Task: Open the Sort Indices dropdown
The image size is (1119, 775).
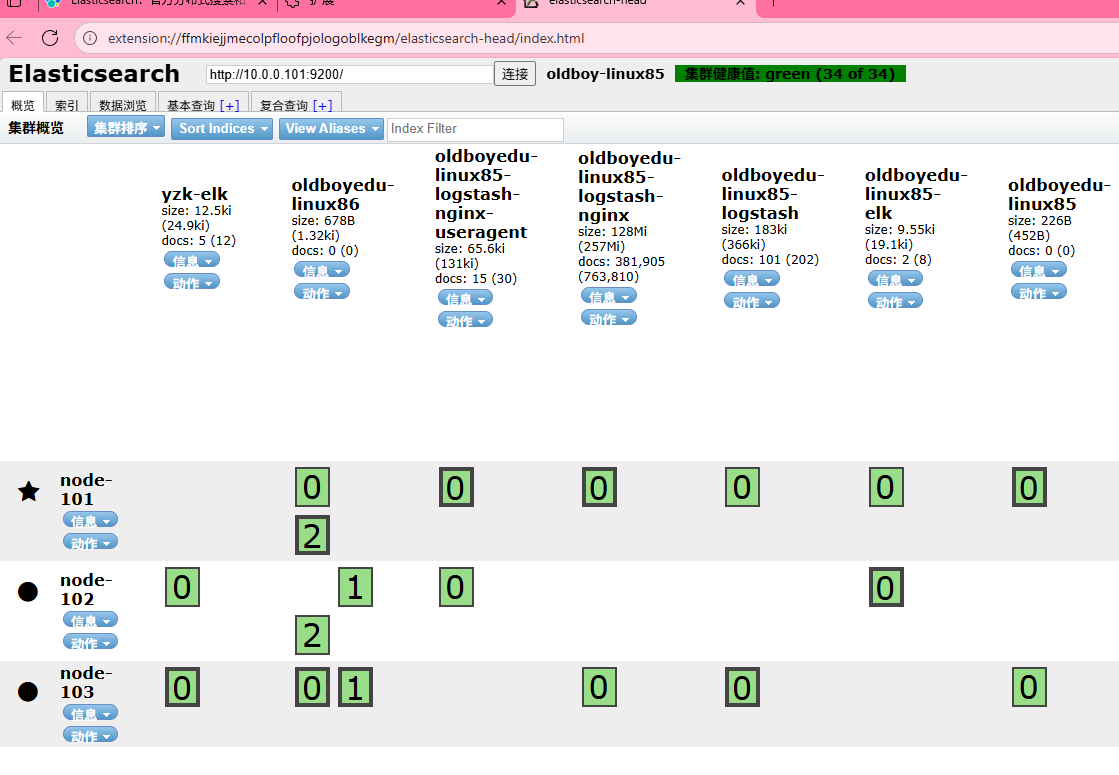Action: [222, 128]
